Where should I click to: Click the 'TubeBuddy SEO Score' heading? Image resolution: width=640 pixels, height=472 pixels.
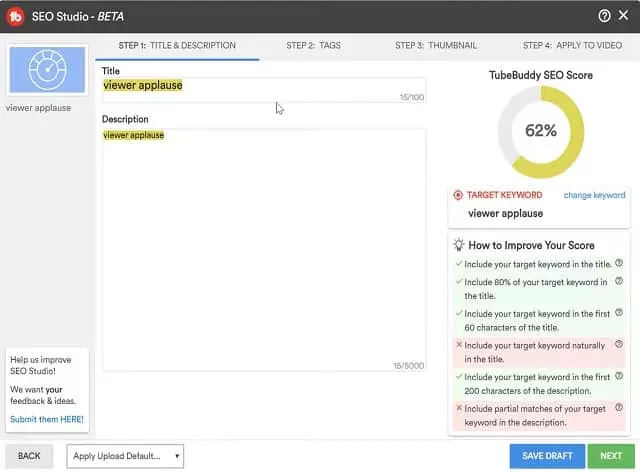click(541, 75)
